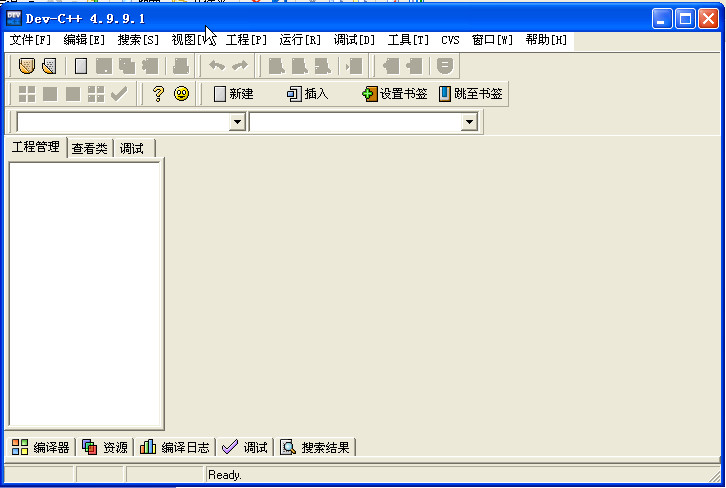Open the 工具[T] menu

tap(408, 40)
